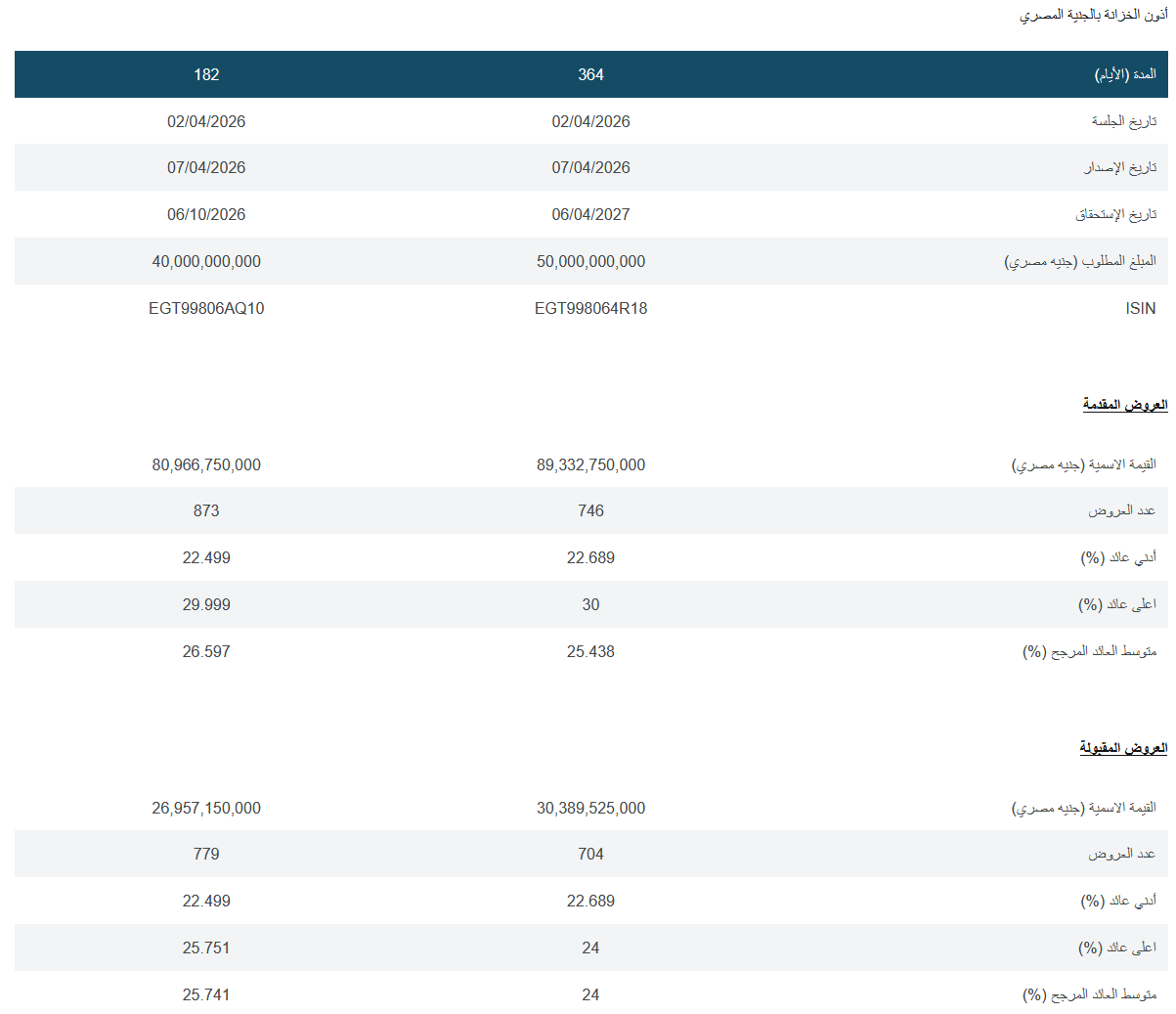
Task: Click accepted nominal value 26,957,150,000
Action: (206, 808)
